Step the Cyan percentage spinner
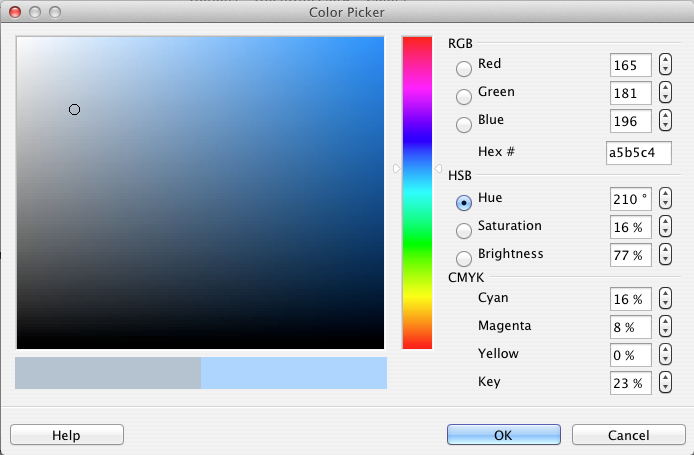 (x=665, y=299)
